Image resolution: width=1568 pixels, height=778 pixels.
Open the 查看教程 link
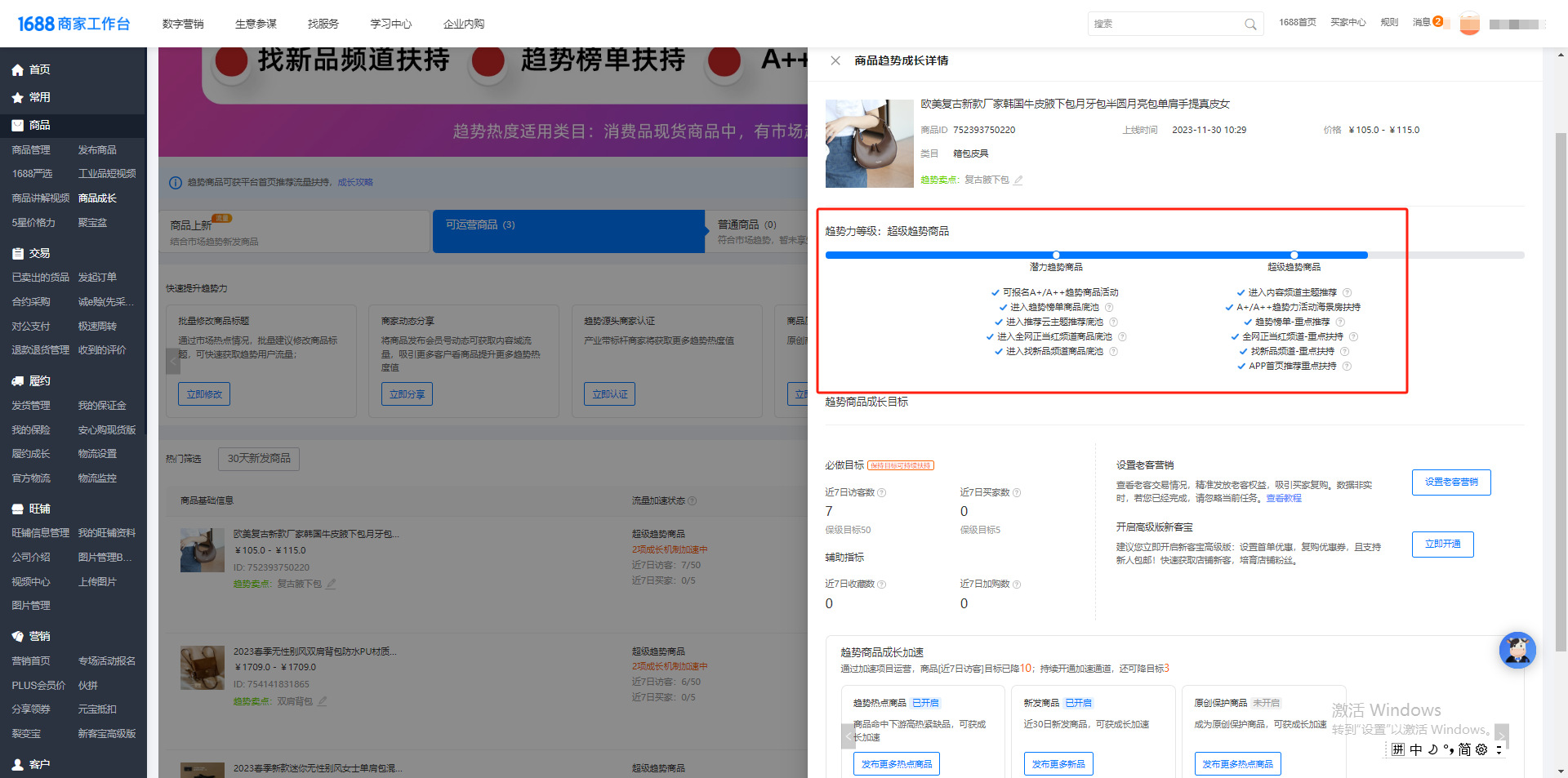(1283, 499)
